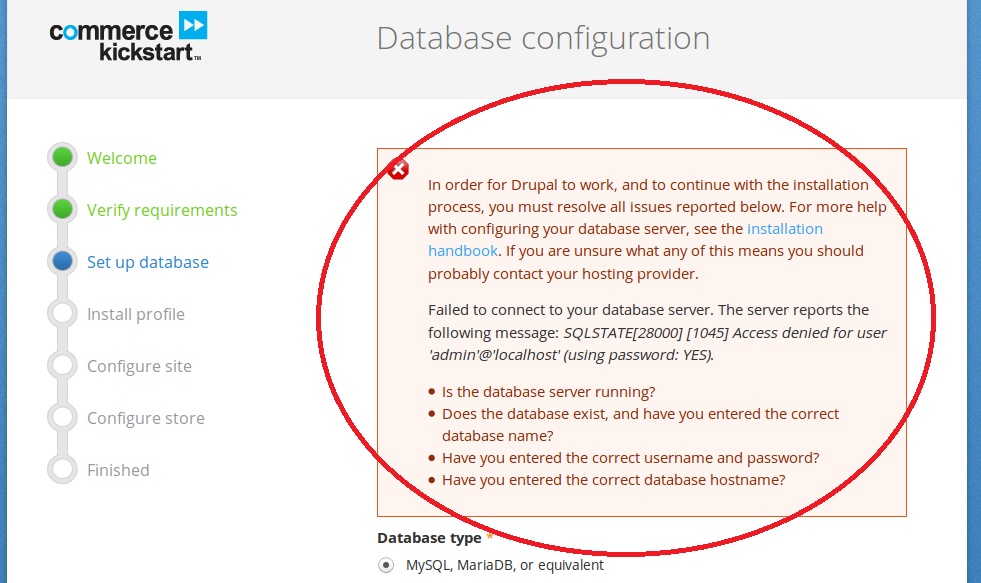Click the Commerce Kickstart logo
Image resolution: width=981 pixels, height=583 pixels.
(x=128, y=36)
